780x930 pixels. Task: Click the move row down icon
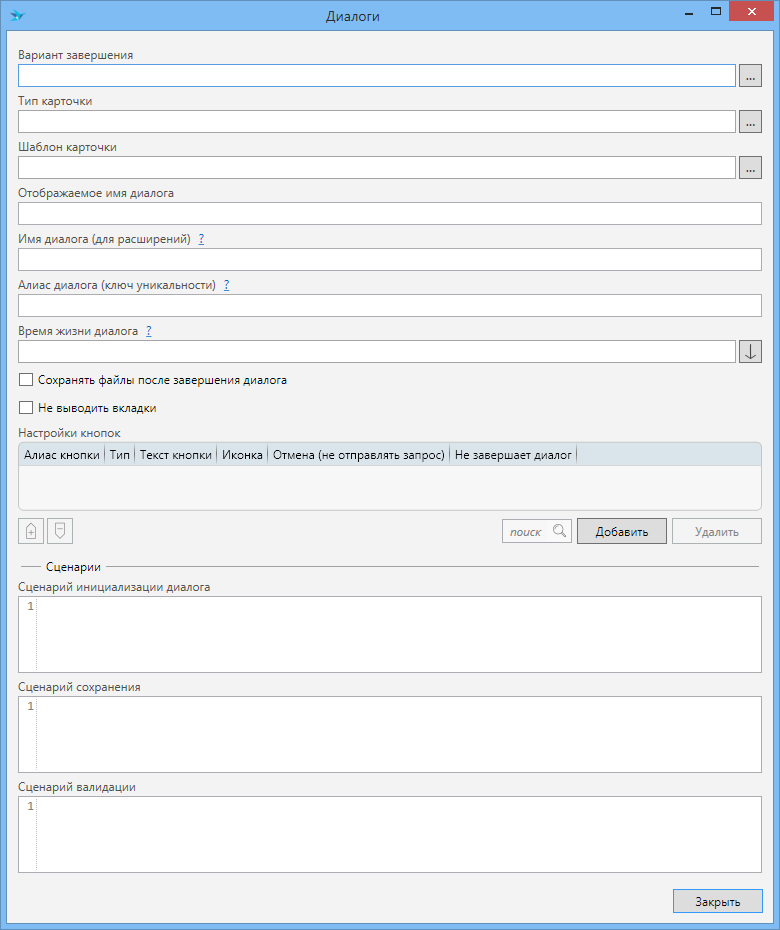tap(60, 531)
